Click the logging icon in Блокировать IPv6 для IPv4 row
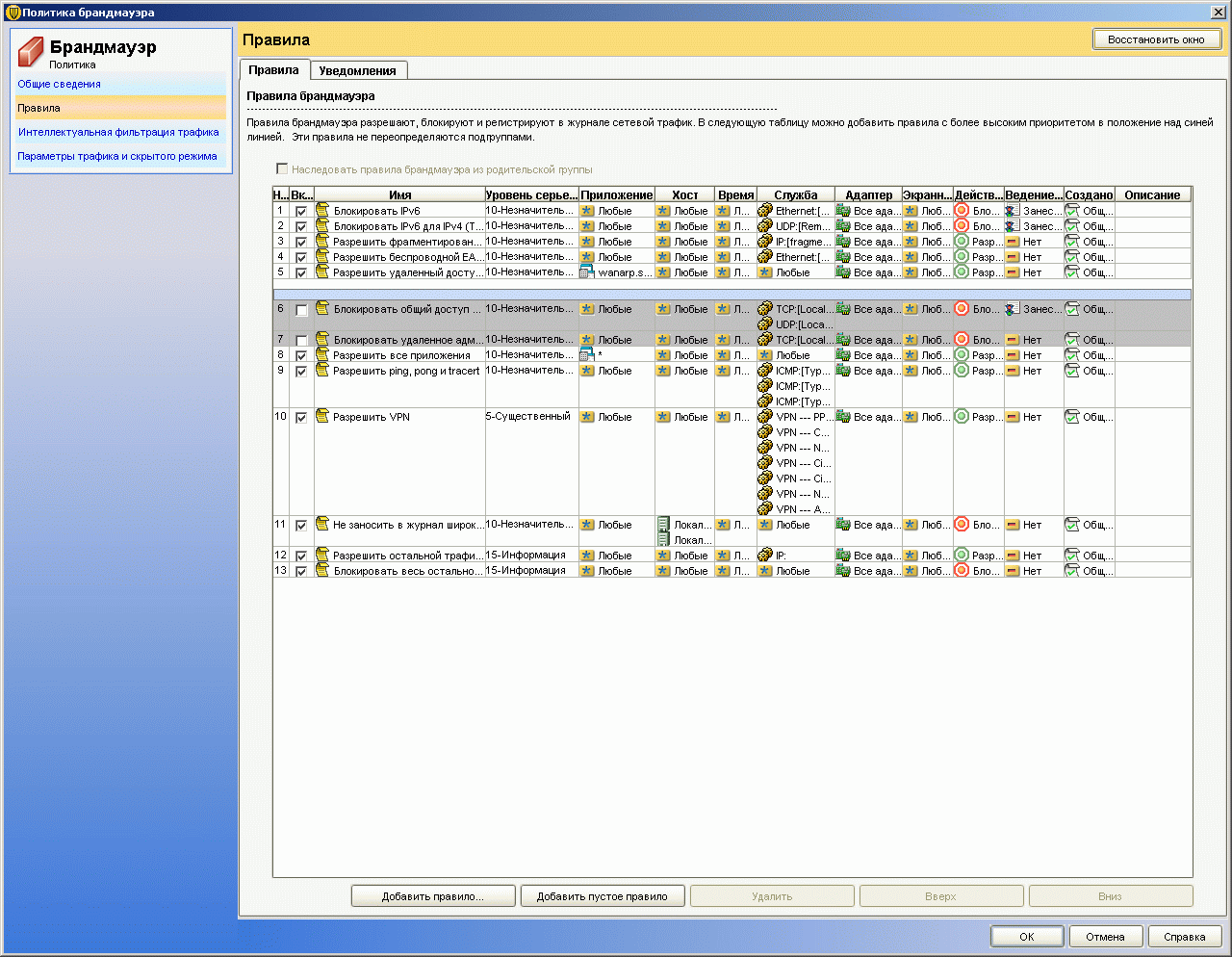The height and width of the screenshot is (957, 1232). 1012,225
